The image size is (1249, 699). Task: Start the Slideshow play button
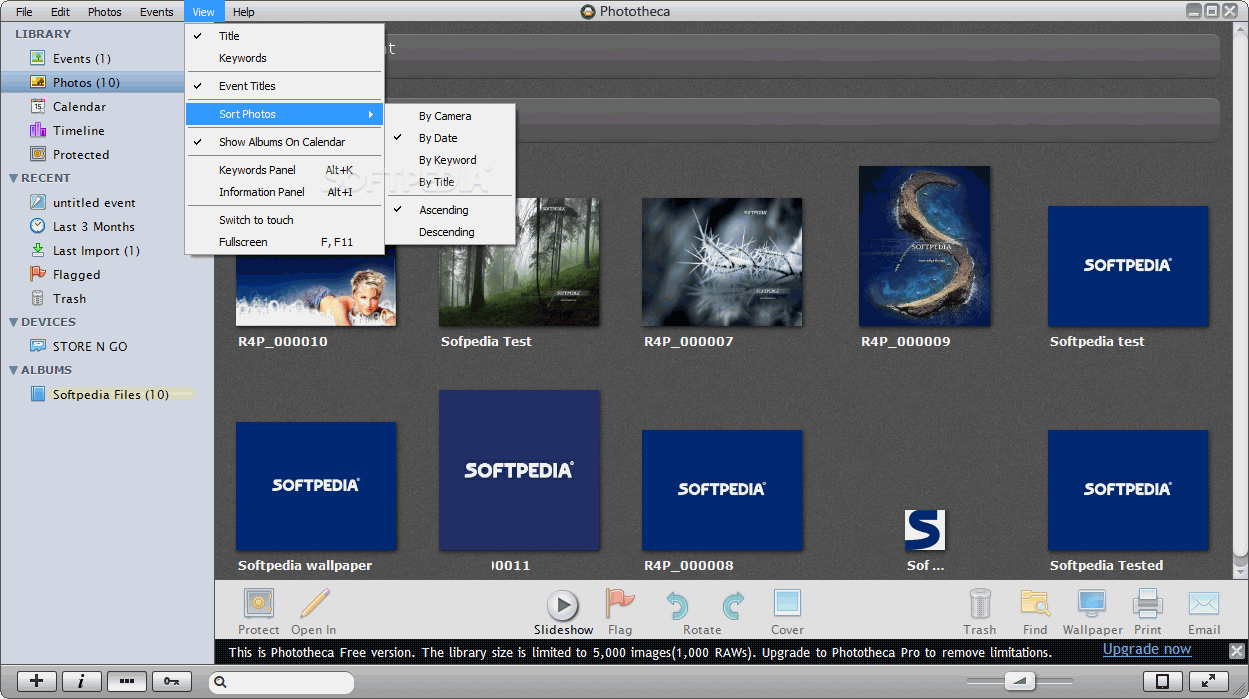click(563, 605)
